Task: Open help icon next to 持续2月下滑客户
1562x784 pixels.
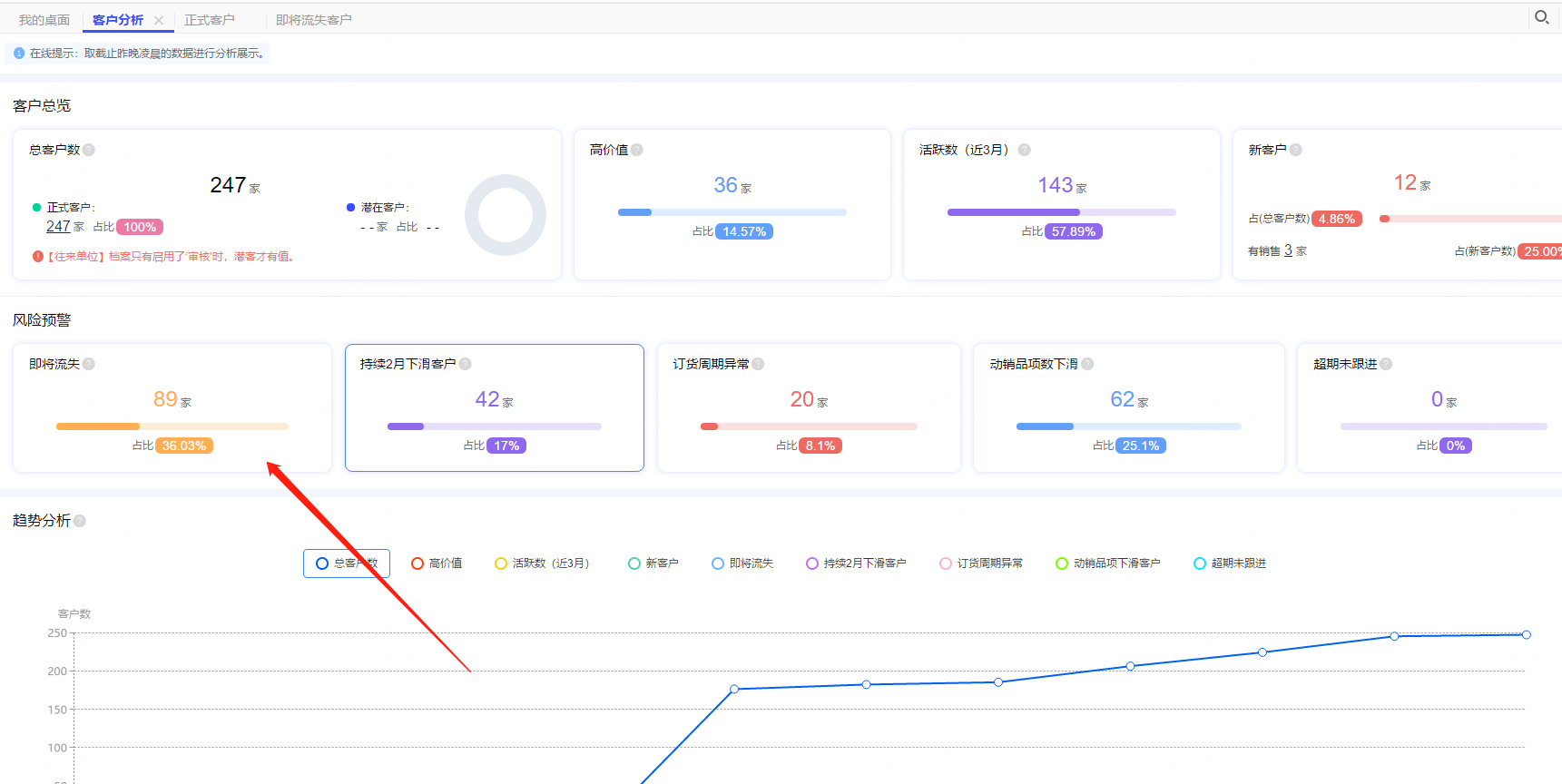Action: 466,364
